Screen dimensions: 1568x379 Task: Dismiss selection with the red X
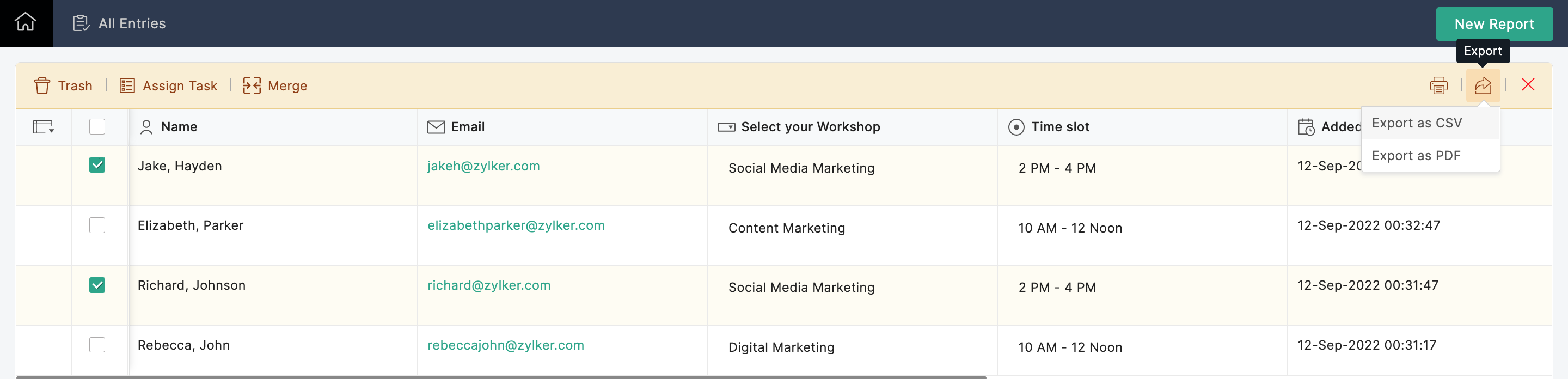(1528, 84)
